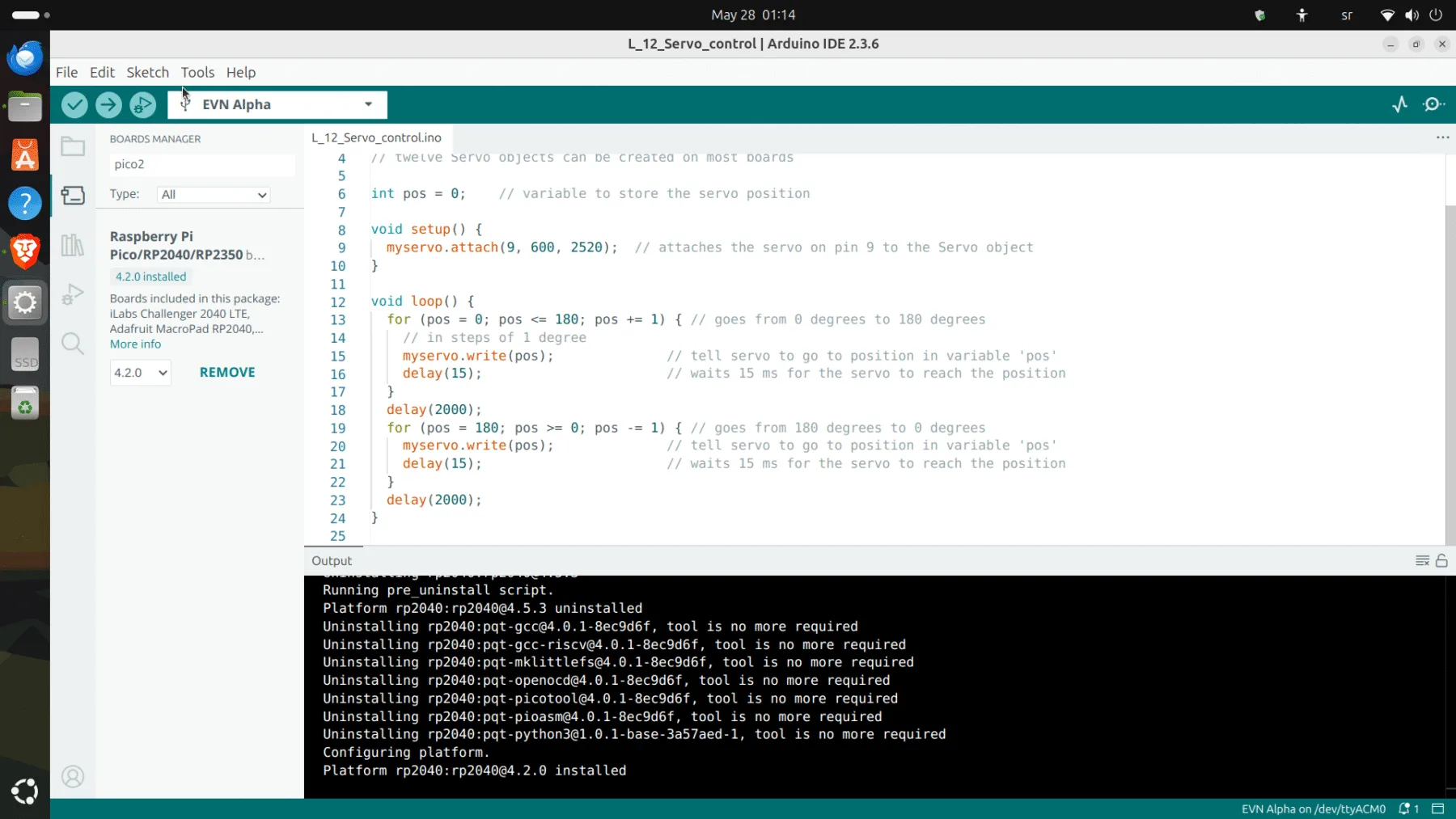
Task: Open Settings gear in the dock
Action: [x=25, y=303]
